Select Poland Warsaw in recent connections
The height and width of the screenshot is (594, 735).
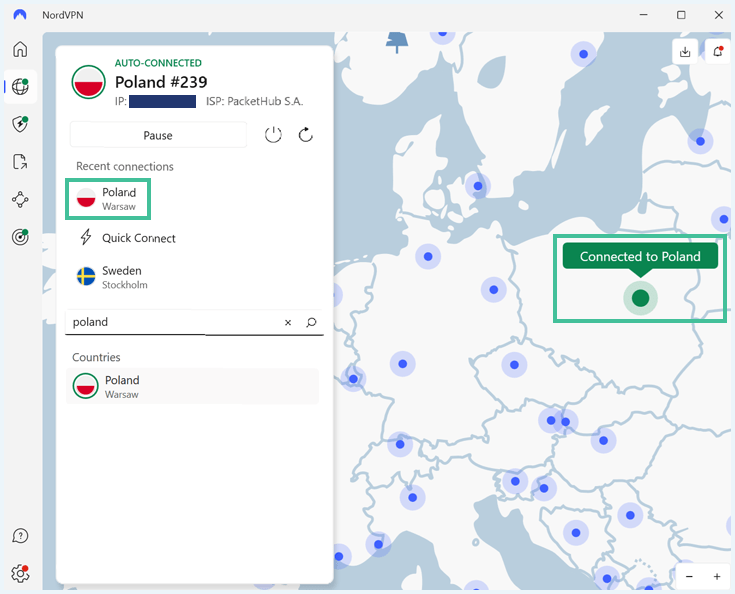(x=108, y=199)
